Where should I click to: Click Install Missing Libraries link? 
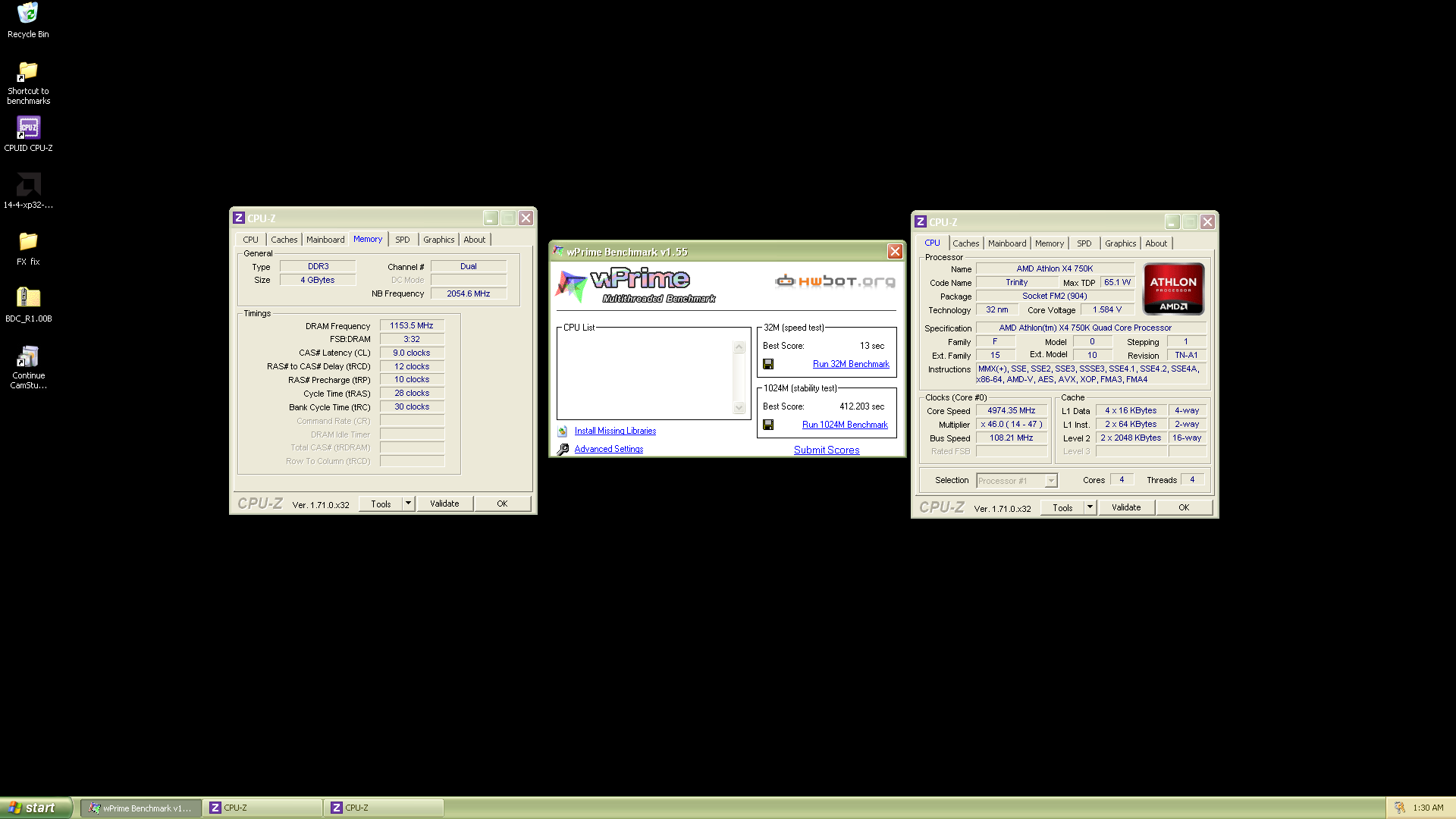[615, 431]
